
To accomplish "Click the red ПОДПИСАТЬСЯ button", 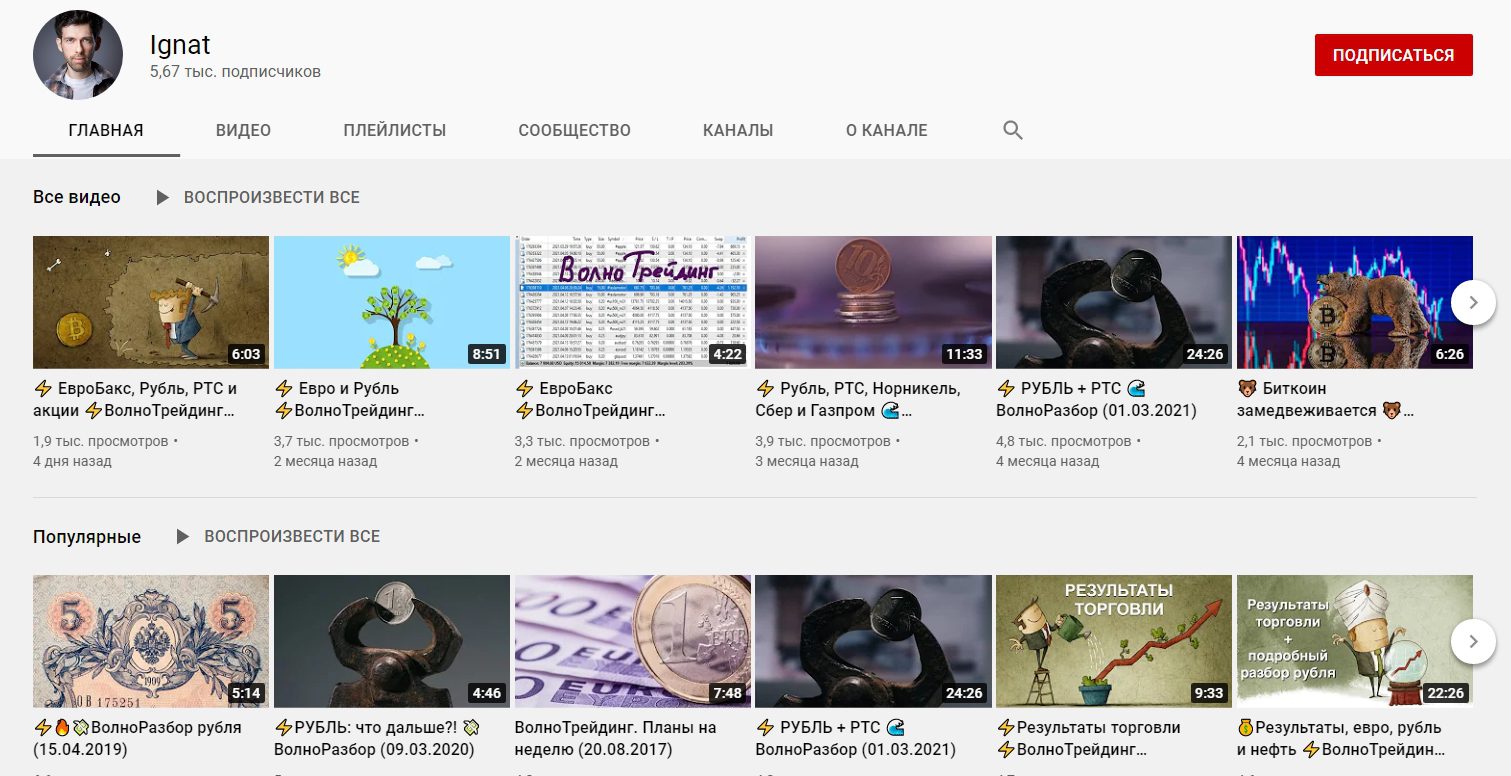I will tap(1393, 55).
